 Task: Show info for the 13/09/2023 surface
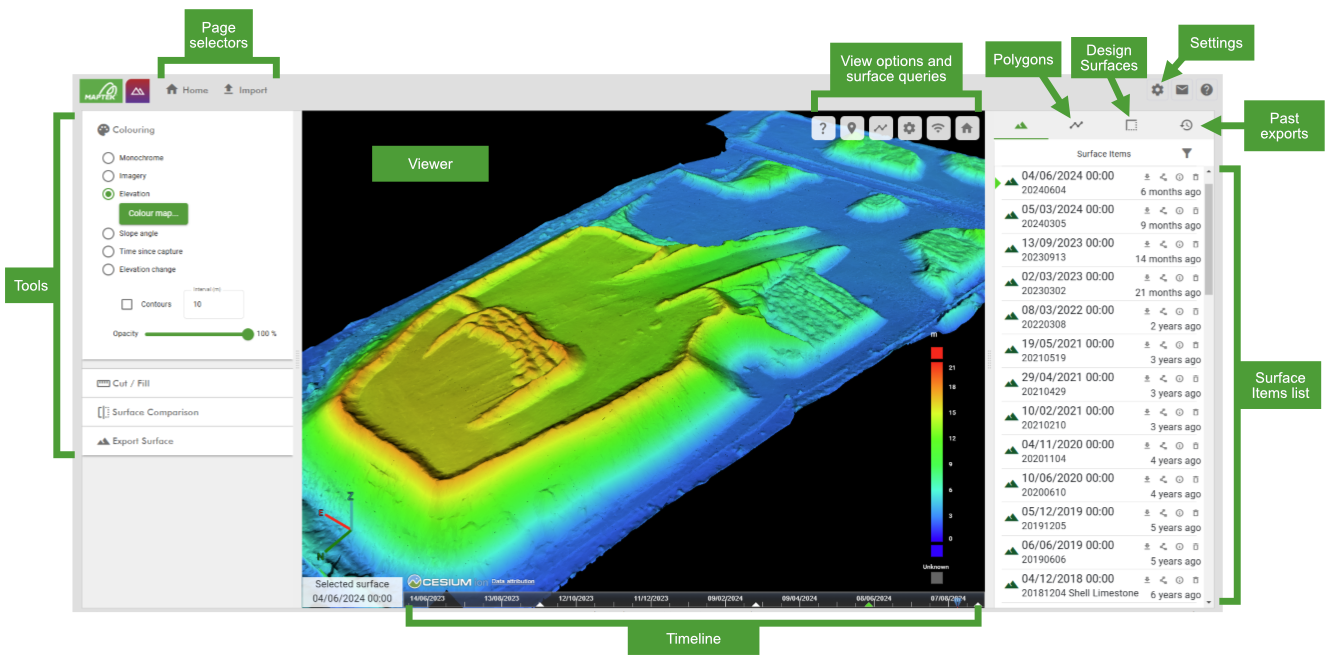coord(1179,244)
